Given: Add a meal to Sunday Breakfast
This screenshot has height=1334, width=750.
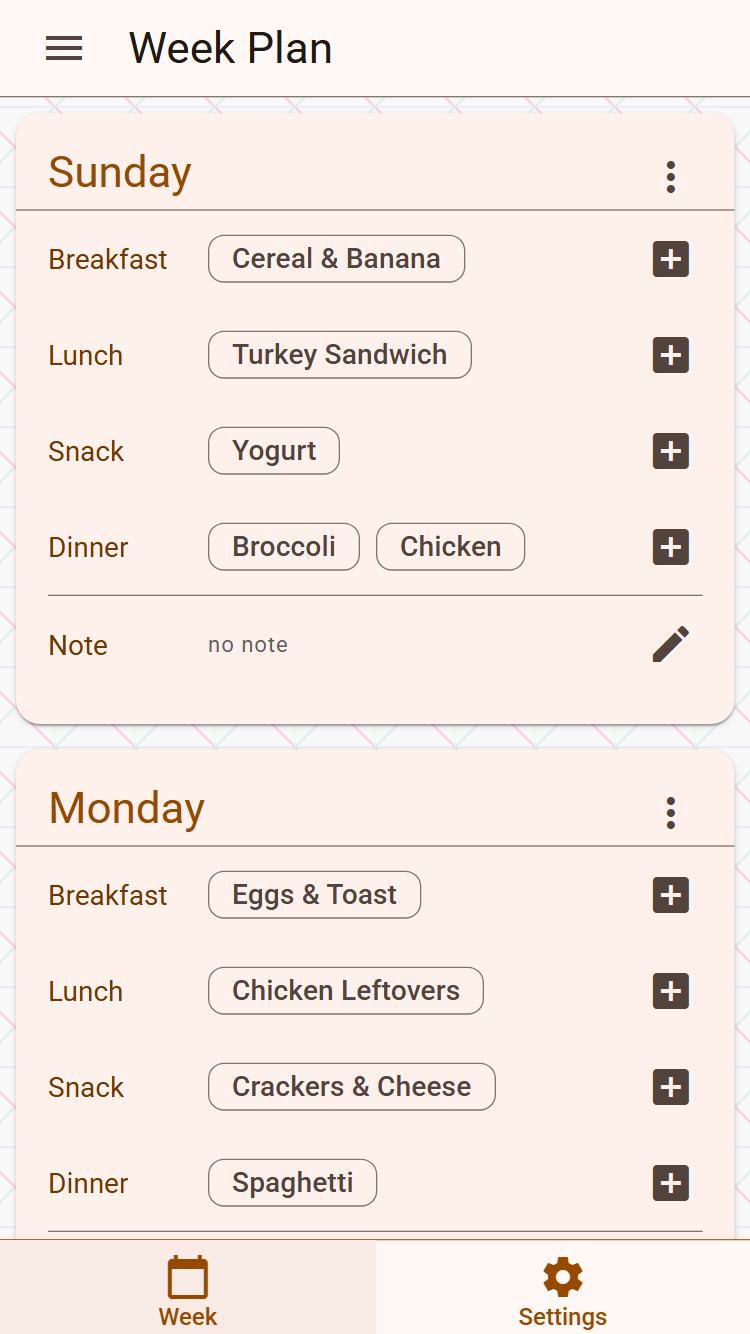Looking at the screenshot, I should click(x=670, y=259).
